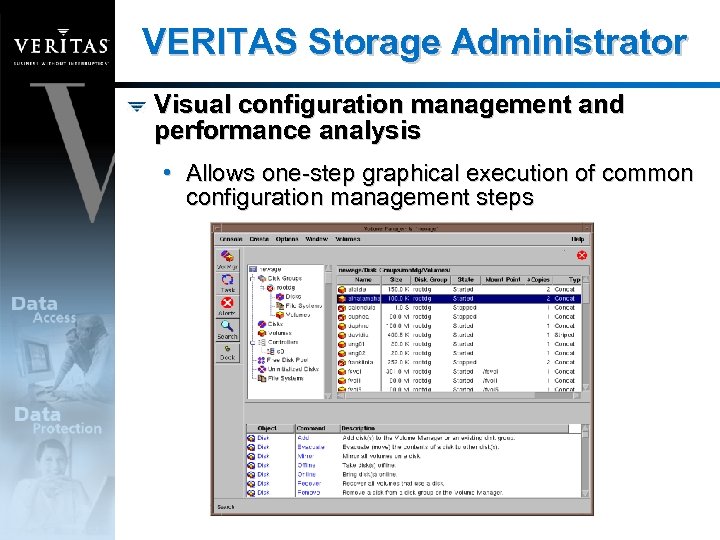
Task: Select the Free Disk Pool tree item
Action: (283, 360)
